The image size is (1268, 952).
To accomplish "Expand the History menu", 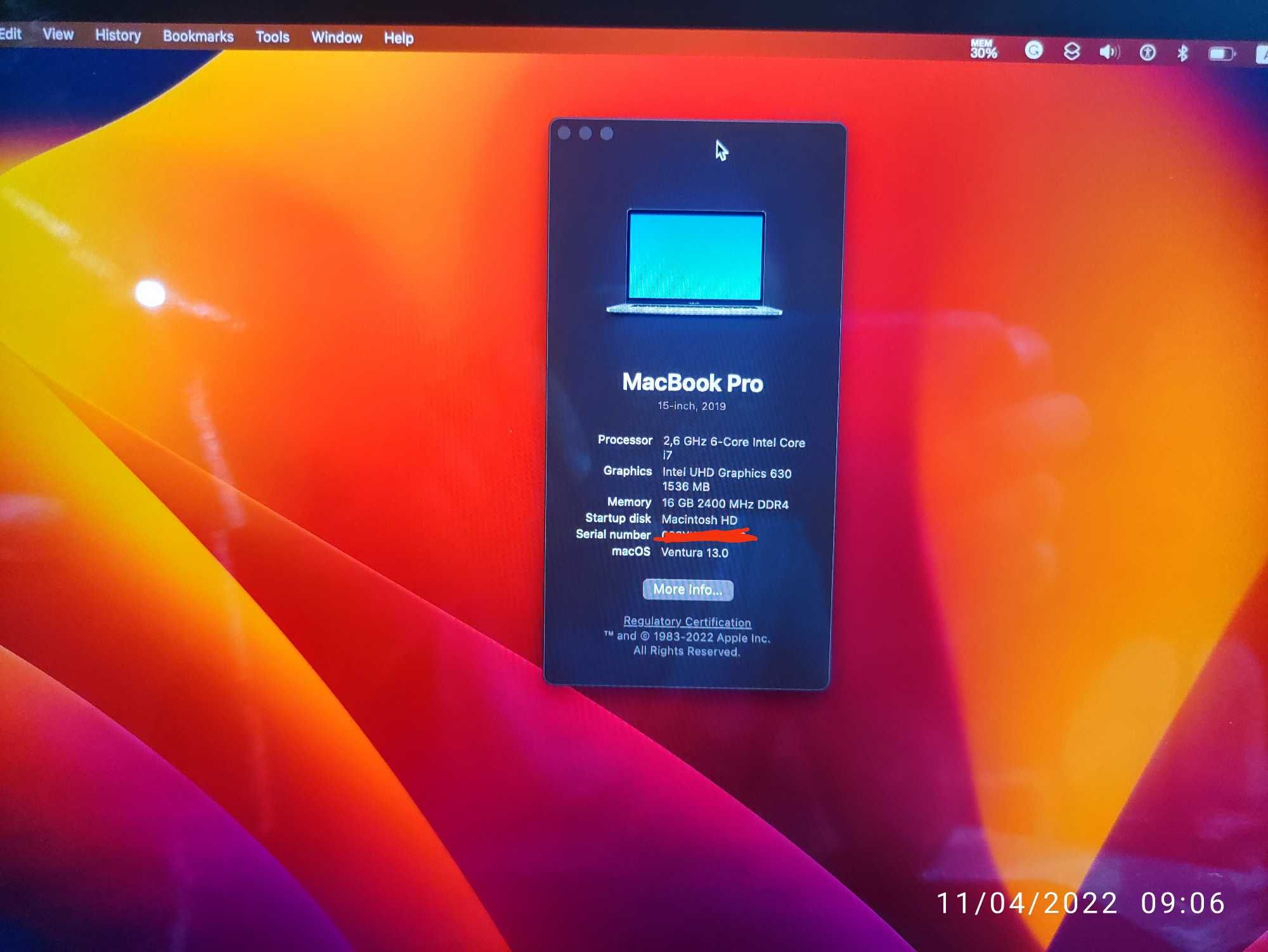I will [x=117, y=38].
